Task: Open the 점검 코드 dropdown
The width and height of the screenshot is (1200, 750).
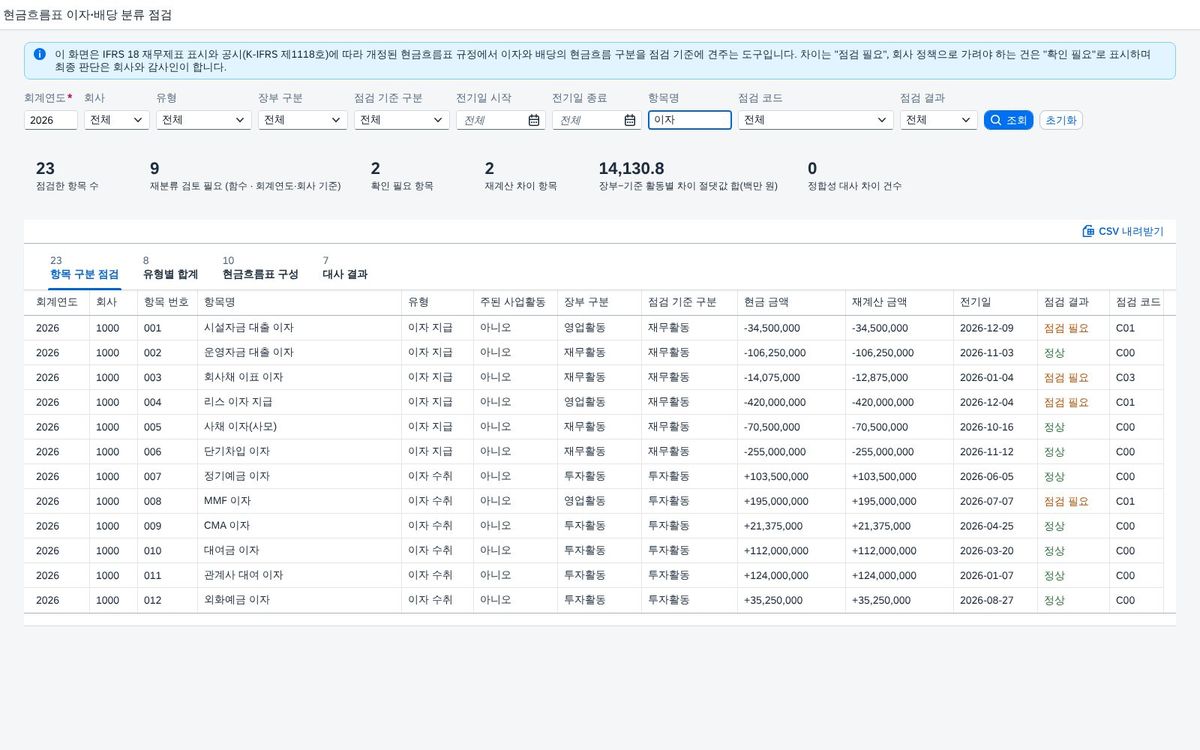Action: [815, 120]
